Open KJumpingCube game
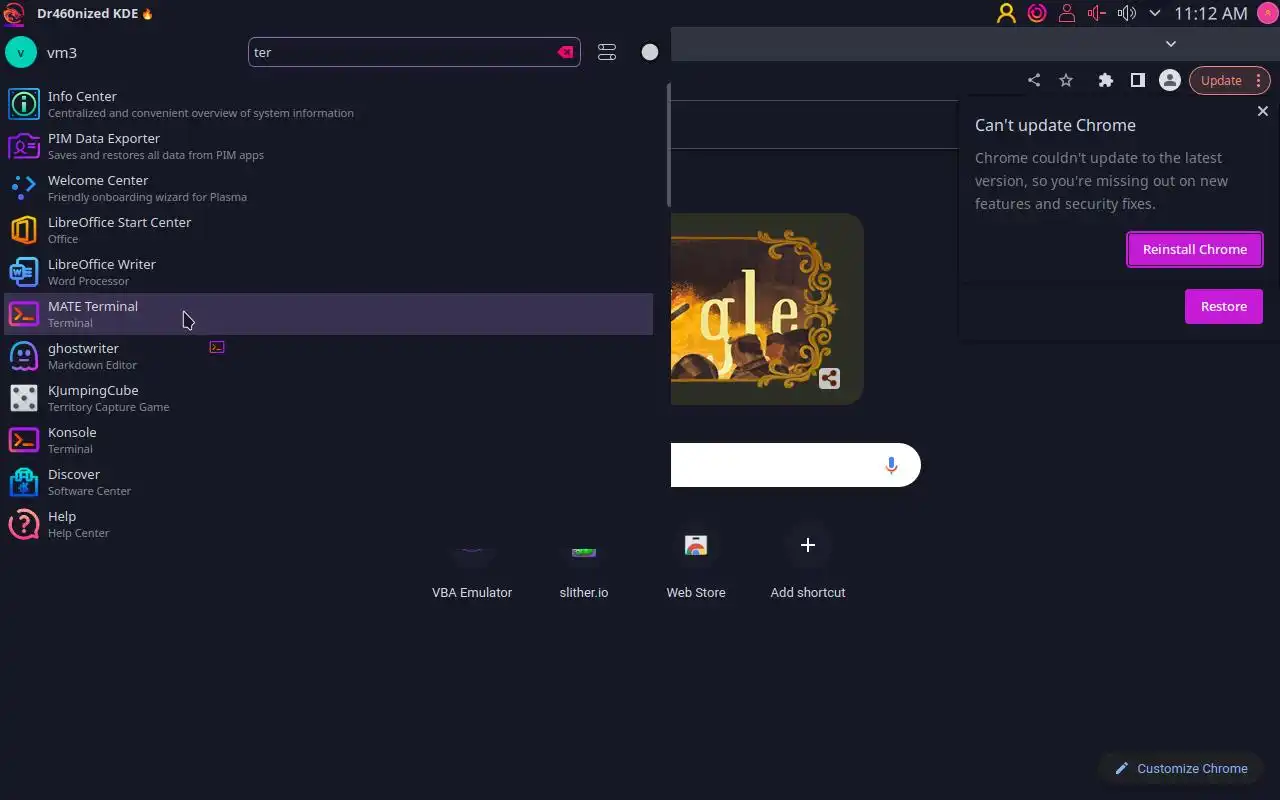This screenshot has height=800, width=1280. pos(329,398)
